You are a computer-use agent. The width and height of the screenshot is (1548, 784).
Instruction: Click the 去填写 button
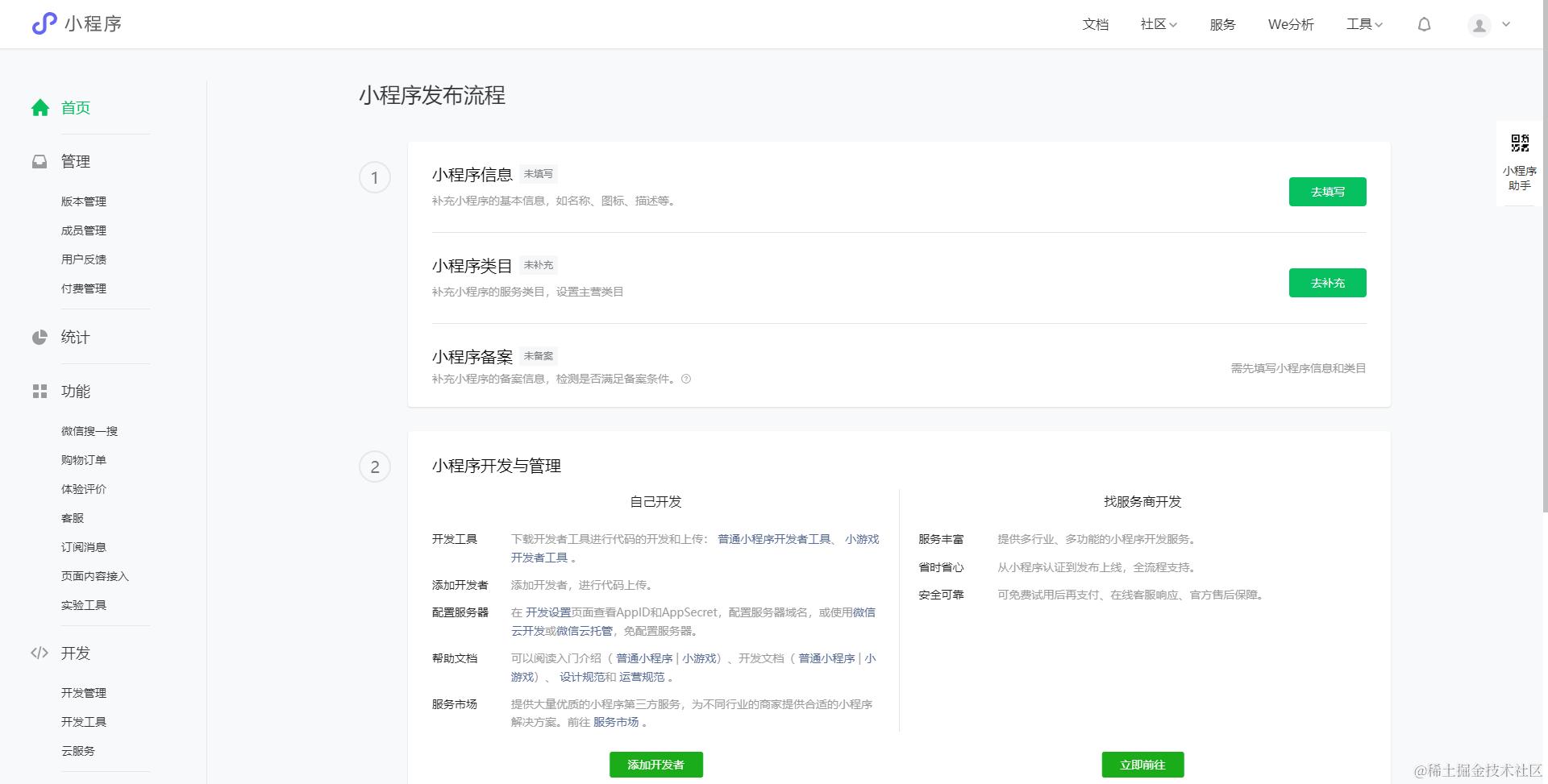point(1327,192)
